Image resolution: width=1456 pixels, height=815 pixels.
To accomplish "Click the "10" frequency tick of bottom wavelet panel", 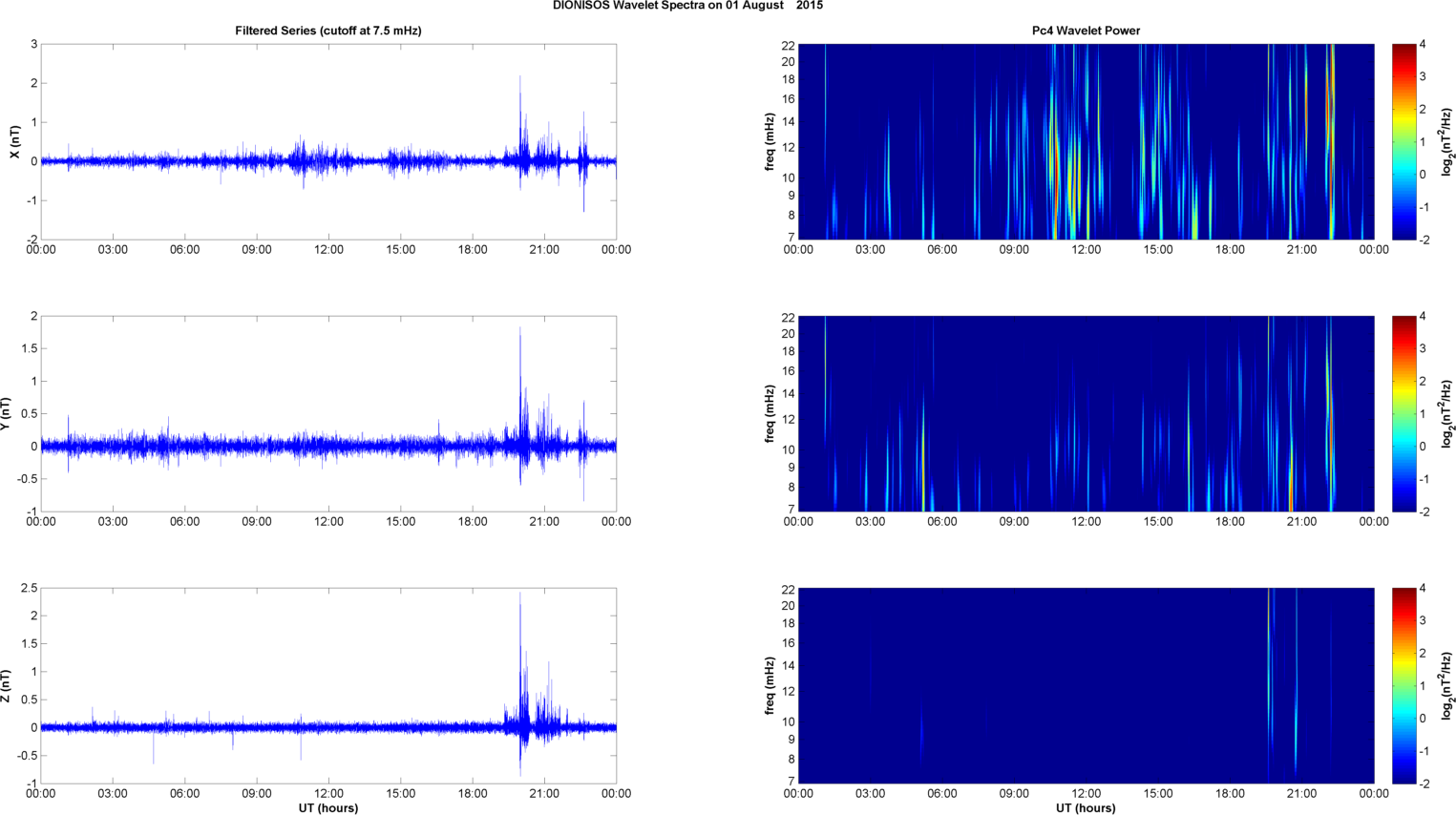I will [x=789, y=721].
